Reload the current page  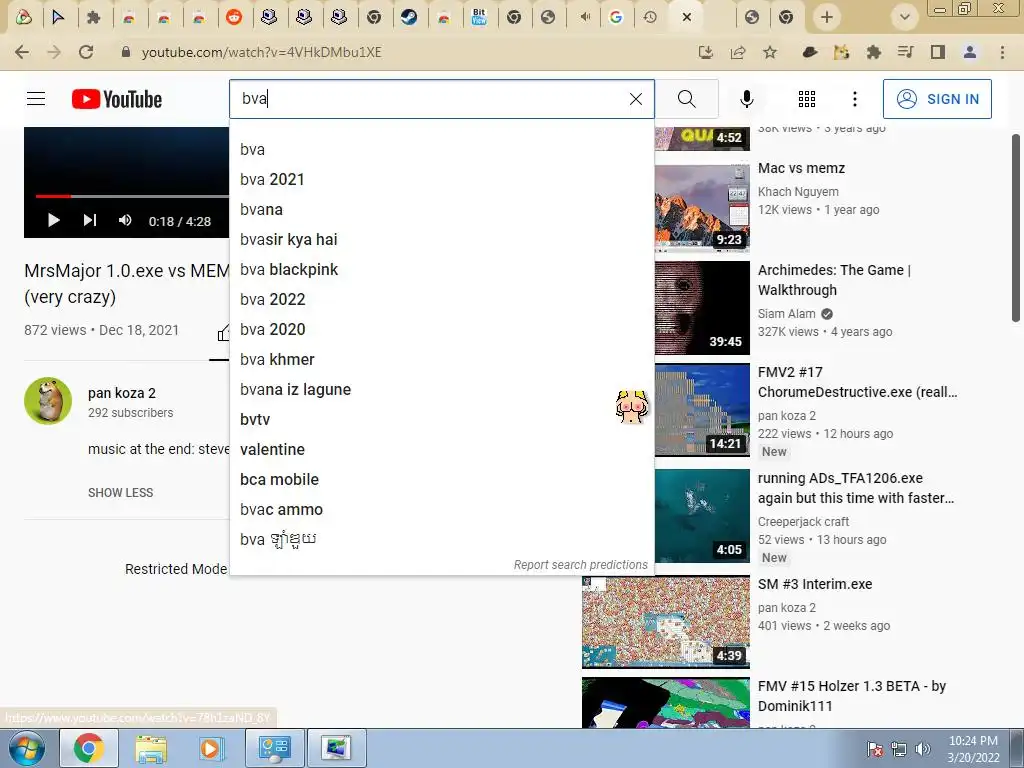pyautogui.click(x=86, y=52)
